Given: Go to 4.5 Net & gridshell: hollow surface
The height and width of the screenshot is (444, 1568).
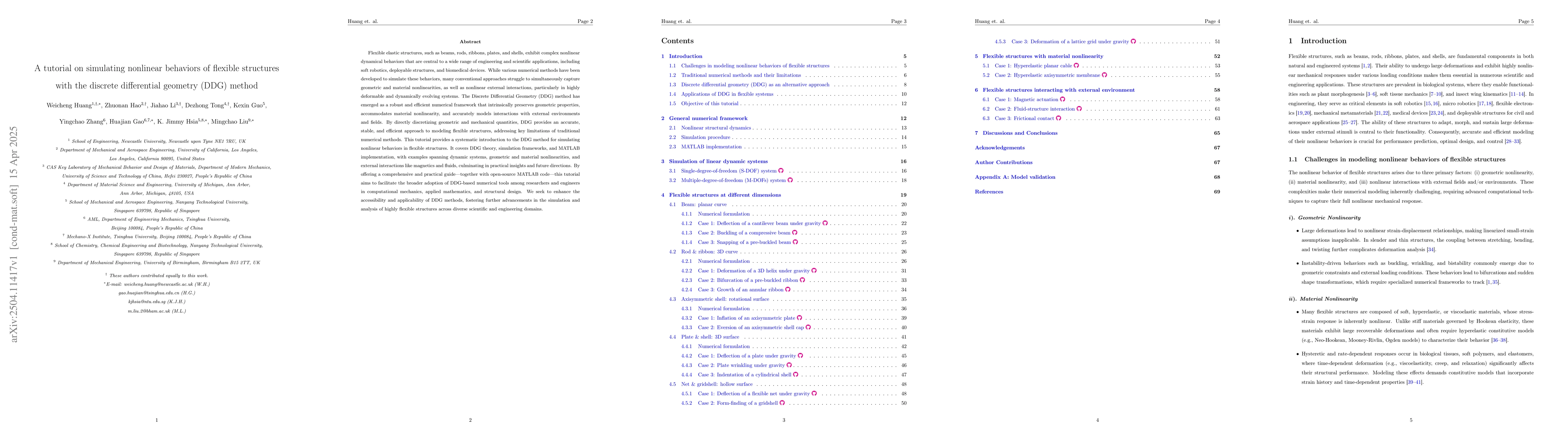Looking at the screenshot, I should [x=711, y=384].
